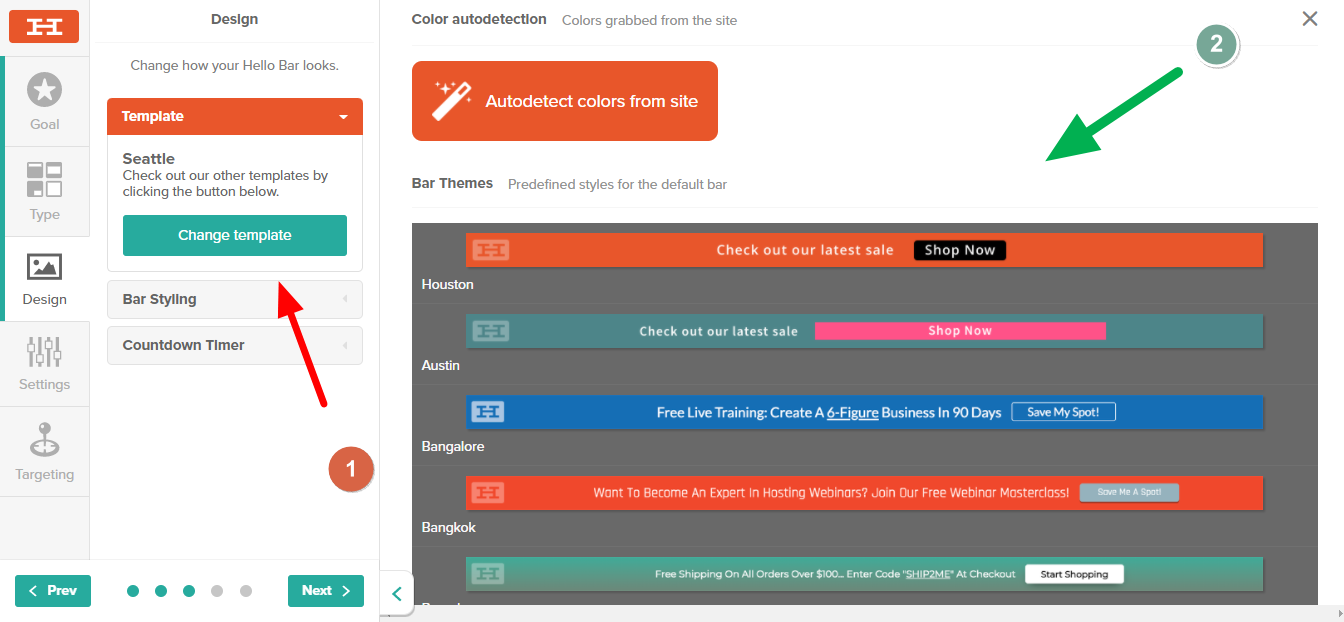1344x622 pixels.
Task: Collapse the Template section header
Action: click(235, 116)
